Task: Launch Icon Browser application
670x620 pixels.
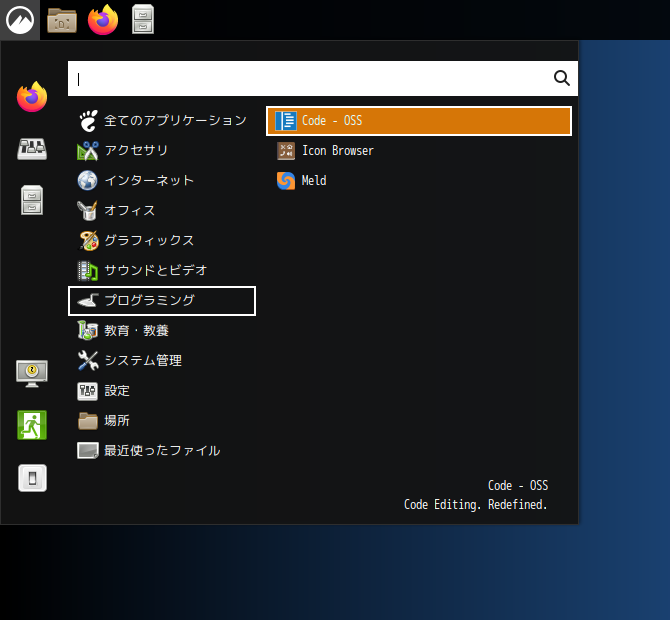Action: (x=419, y=151)
